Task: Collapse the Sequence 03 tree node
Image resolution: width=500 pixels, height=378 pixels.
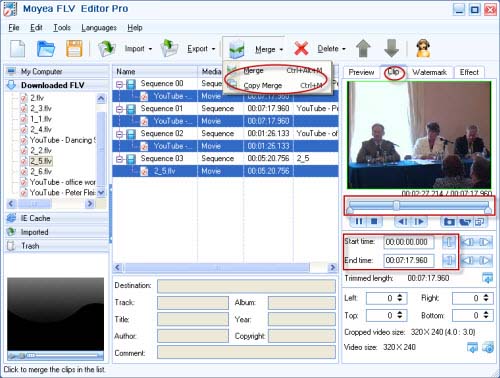Action: (x=119, y=159)
